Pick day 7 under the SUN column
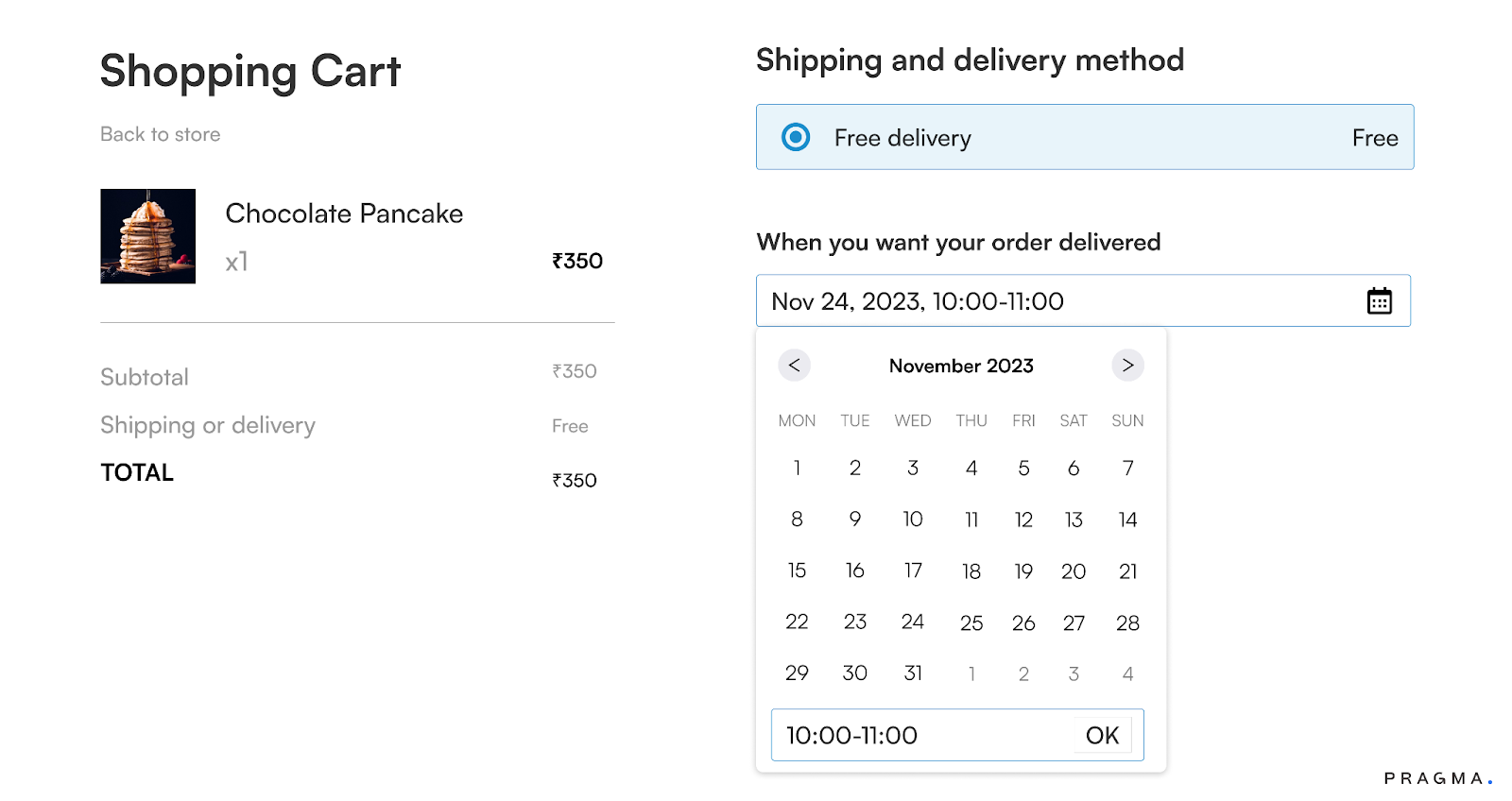The width and height of the screenshot is (1512, 801). pos(1127,469)
